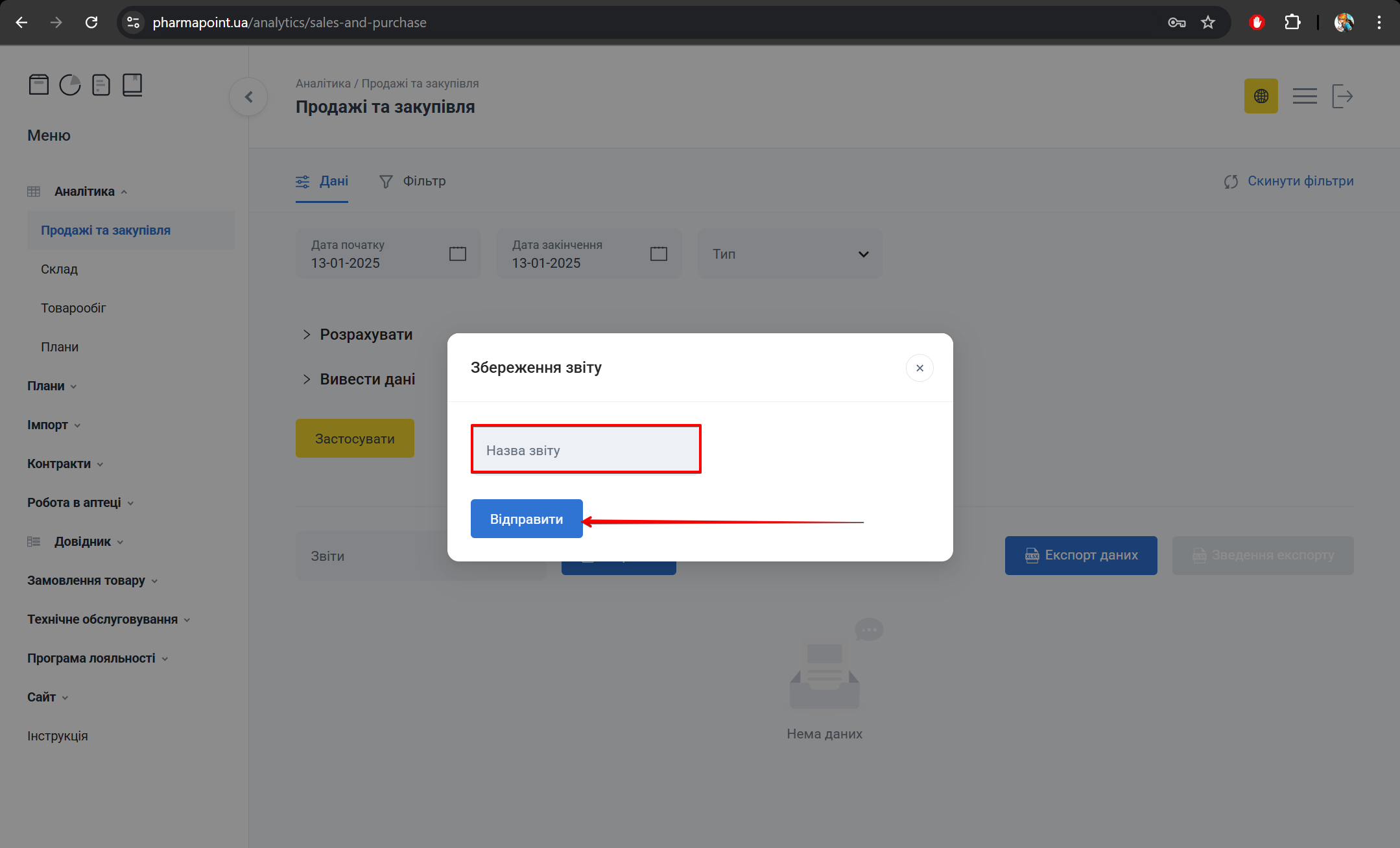
Task: Click the yellow globe language icon
Action: point(1261,97)
